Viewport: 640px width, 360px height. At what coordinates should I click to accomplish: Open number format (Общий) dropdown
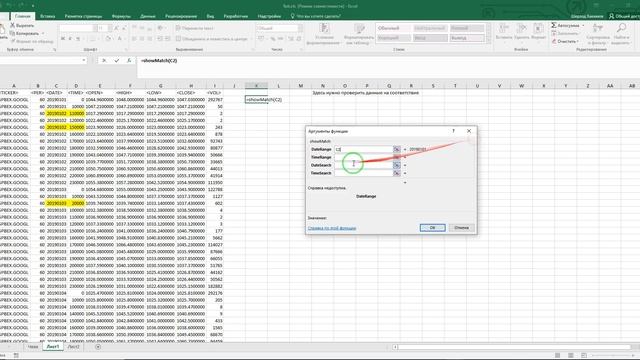(x=300, y=28)
